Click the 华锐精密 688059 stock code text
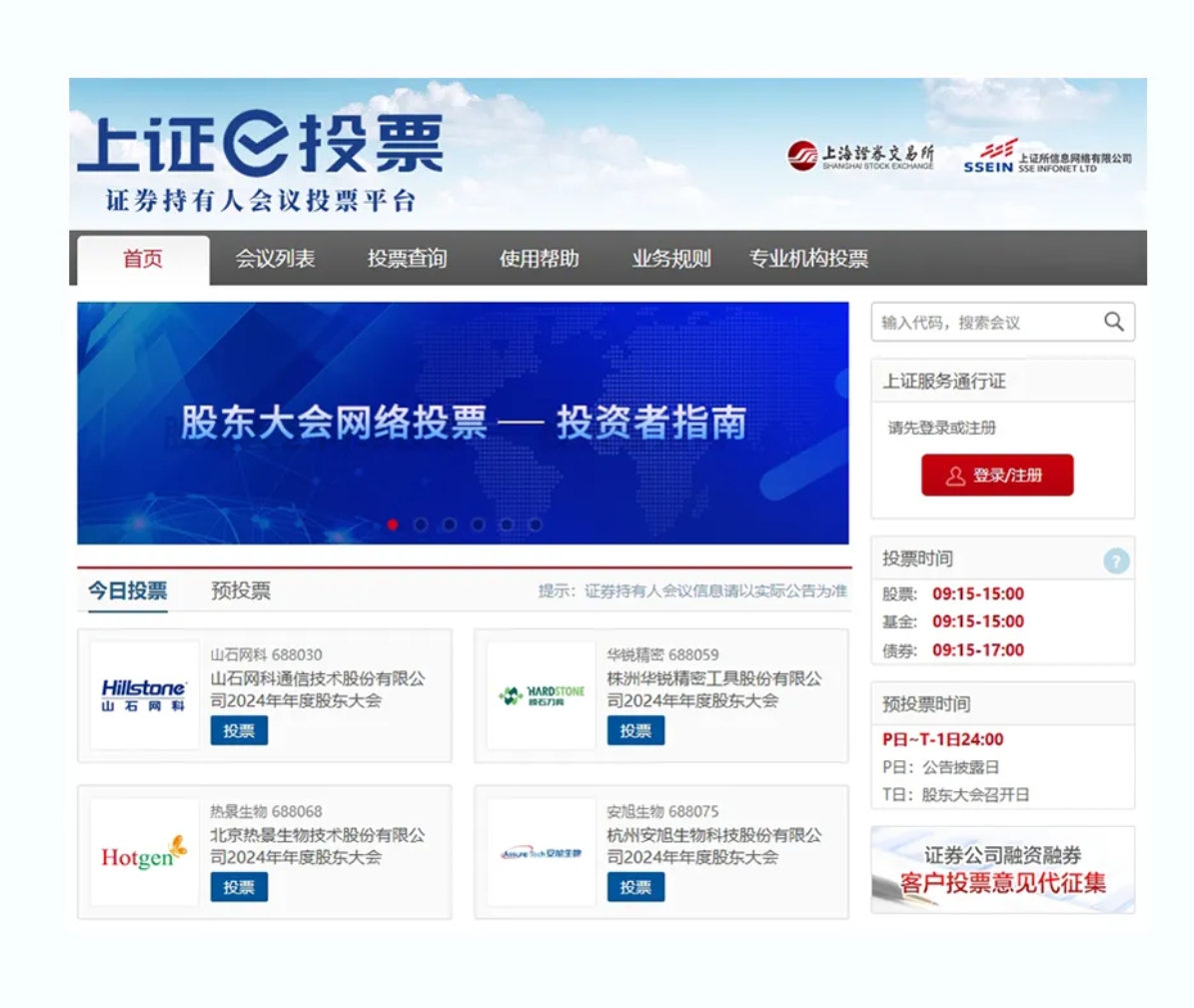This screenshot has height=1008, width=1194. [x=662, y=654]
